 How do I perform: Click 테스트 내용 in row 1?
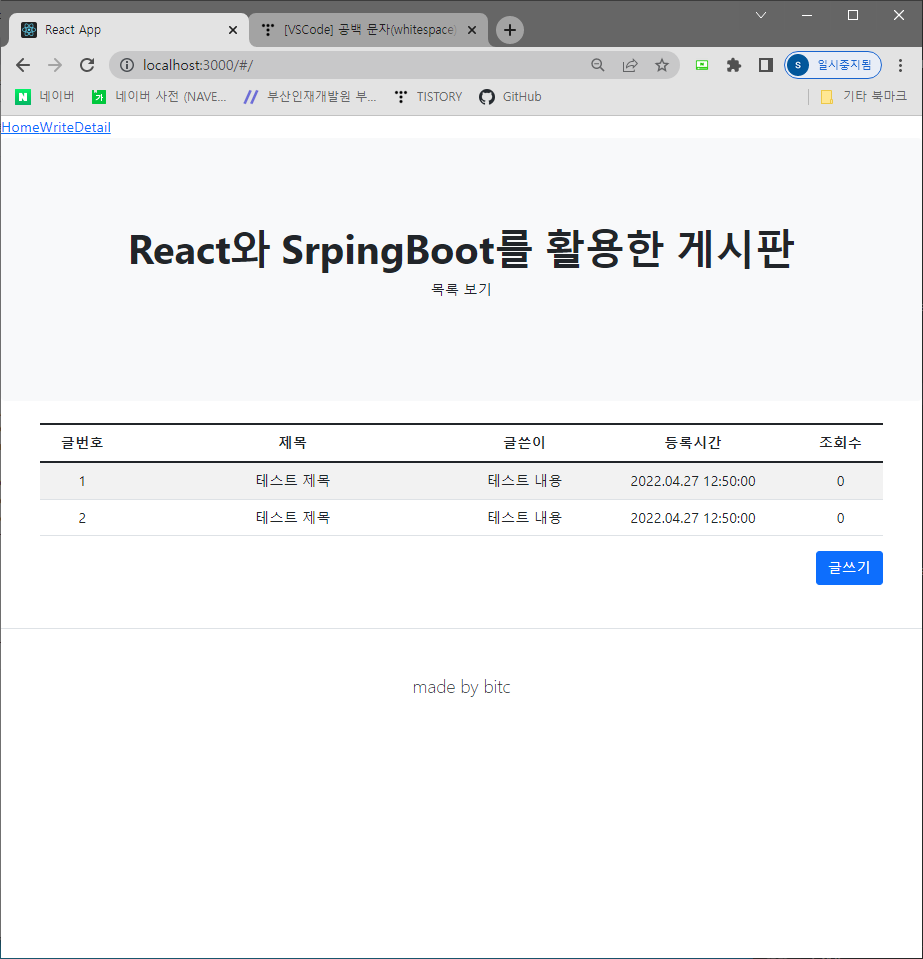[524, 481]
